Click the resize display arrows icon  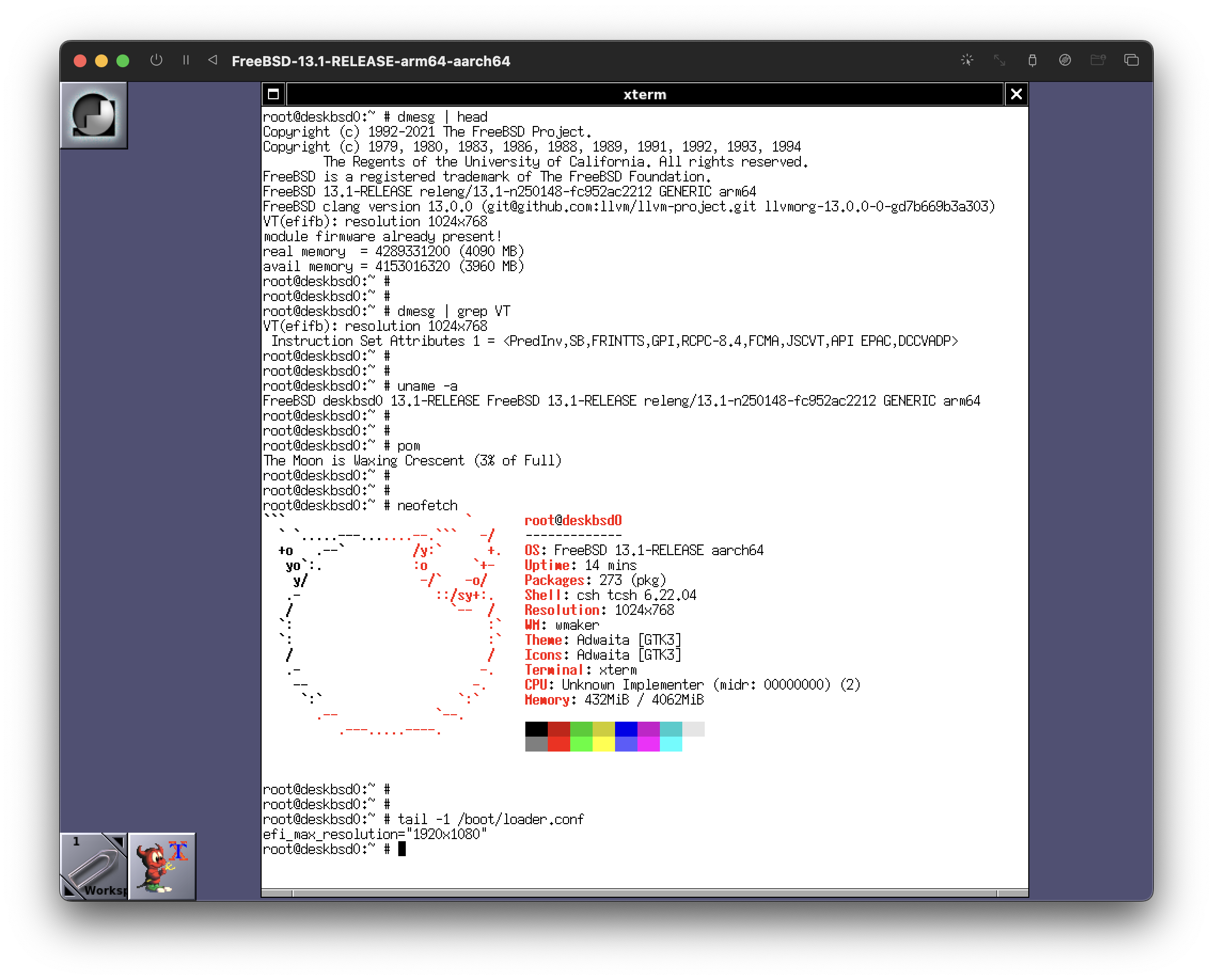tap(999, 60)
